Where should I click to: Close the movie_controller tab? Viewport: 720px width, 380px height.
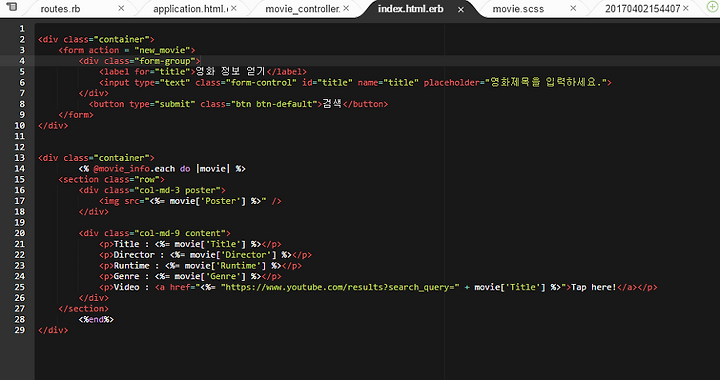click(x=346, y=8)
